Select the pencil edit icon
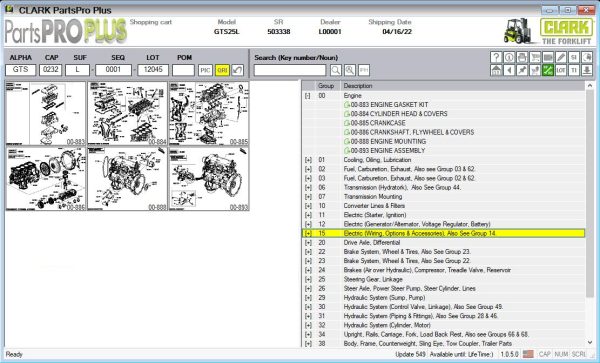The width and height of the screenshot is (600, 363). 561,57
